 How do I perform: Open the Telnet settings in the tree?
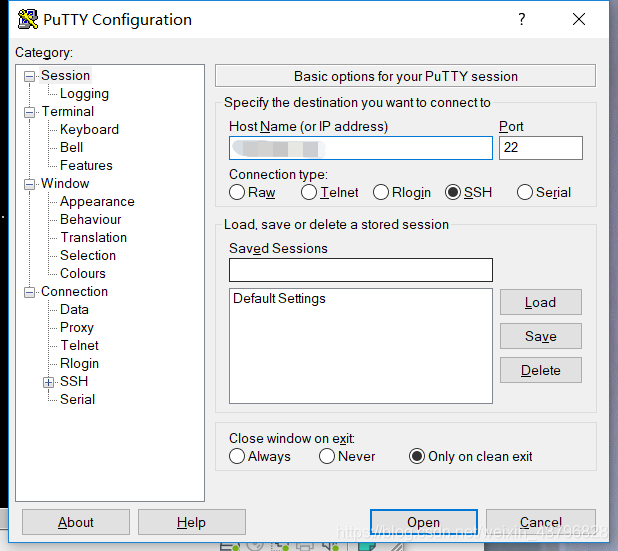[x=80, y=345]
